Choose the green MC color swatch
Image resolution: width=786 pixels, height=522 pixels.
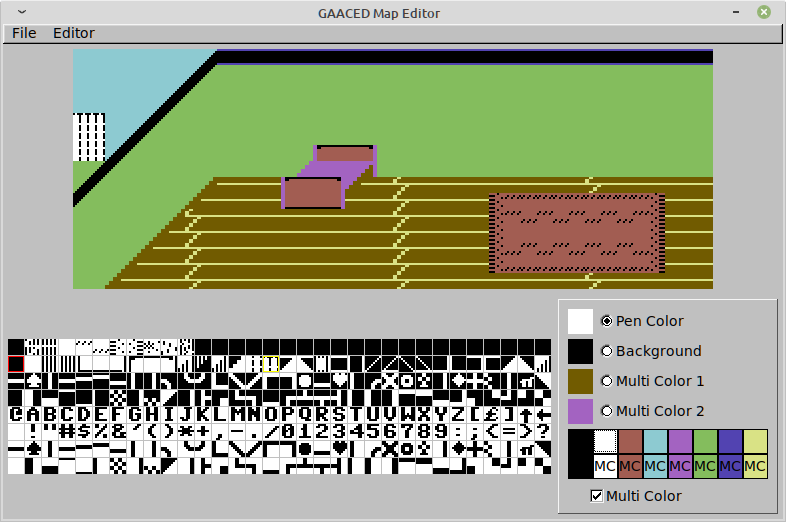coord(705,467)
